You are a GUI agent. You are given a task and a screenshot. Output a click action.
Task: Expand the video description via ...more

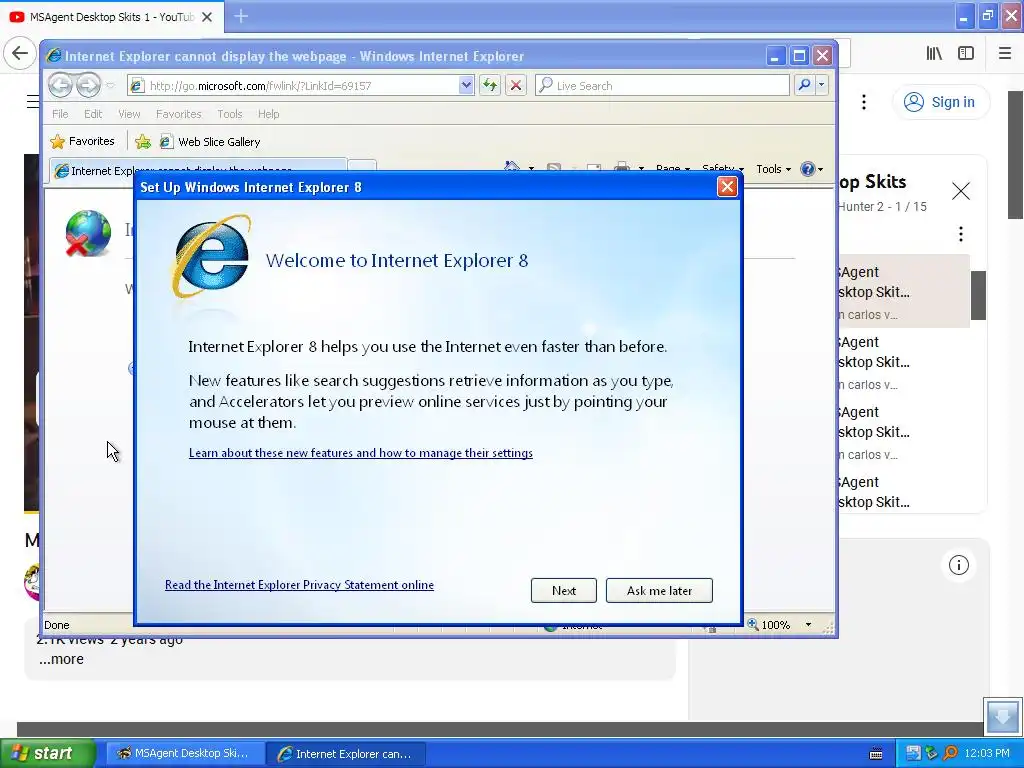[x=61, y=659]
